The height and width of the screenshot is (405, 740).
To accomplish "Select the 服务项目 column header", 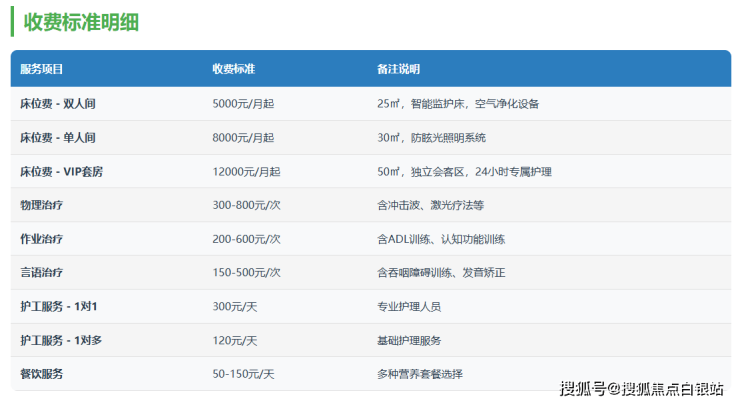I will (42, 69).
